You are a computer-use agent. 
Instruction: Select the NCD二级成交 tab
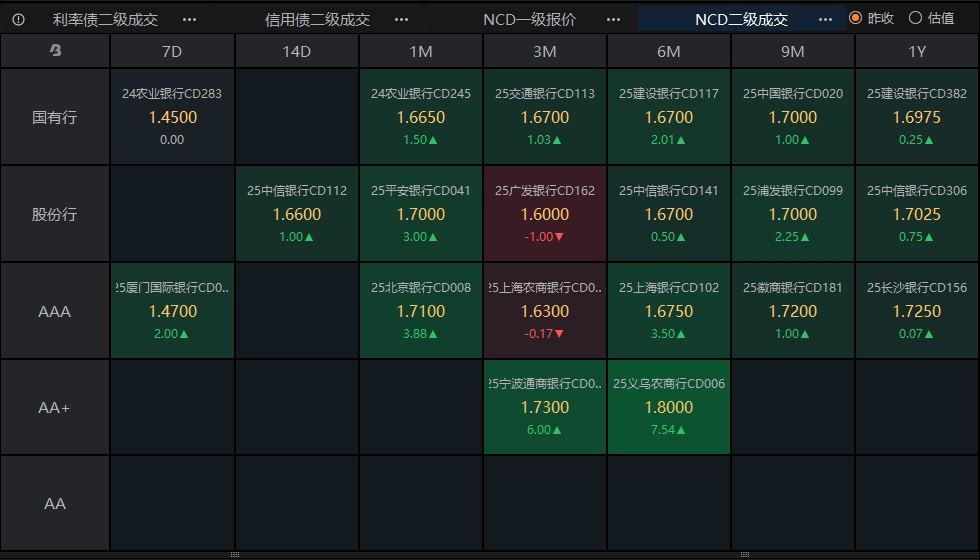click(741, 19)
